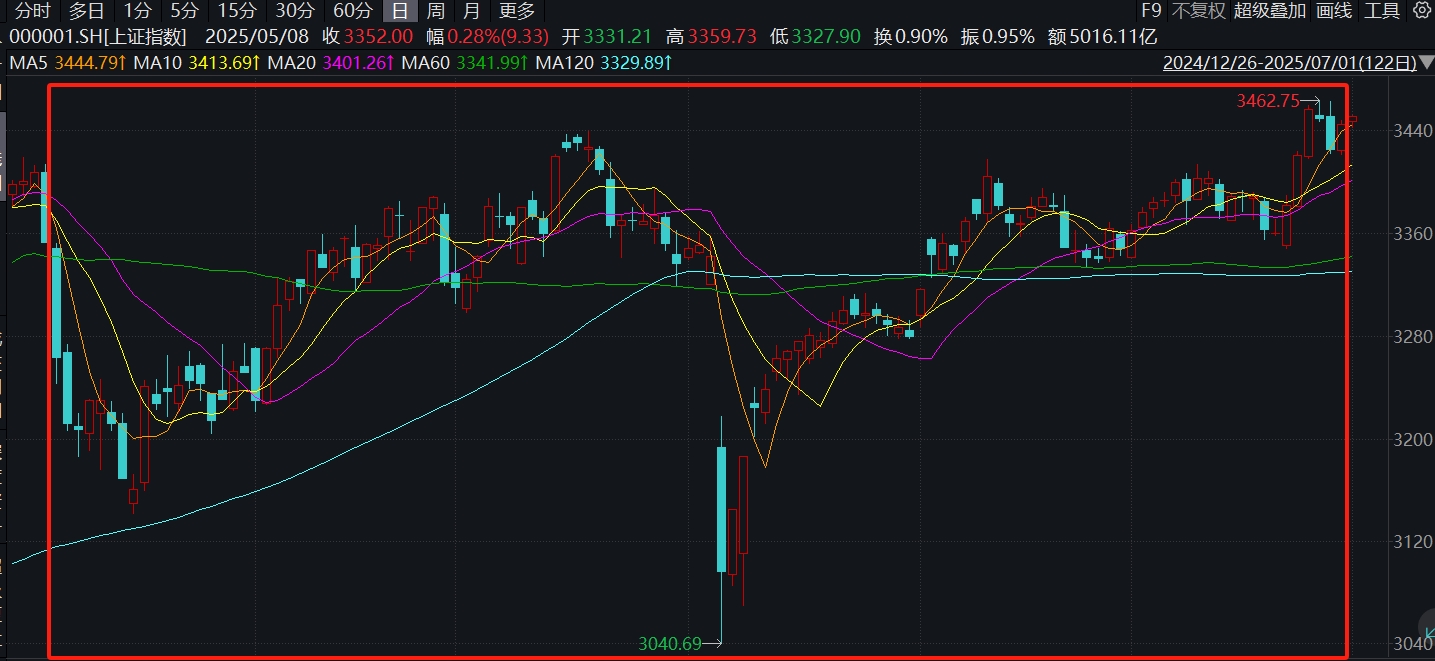Switch to the 多日 multi-day view
This screenshot has height=661, width=1435.
(x=87, y=11)
